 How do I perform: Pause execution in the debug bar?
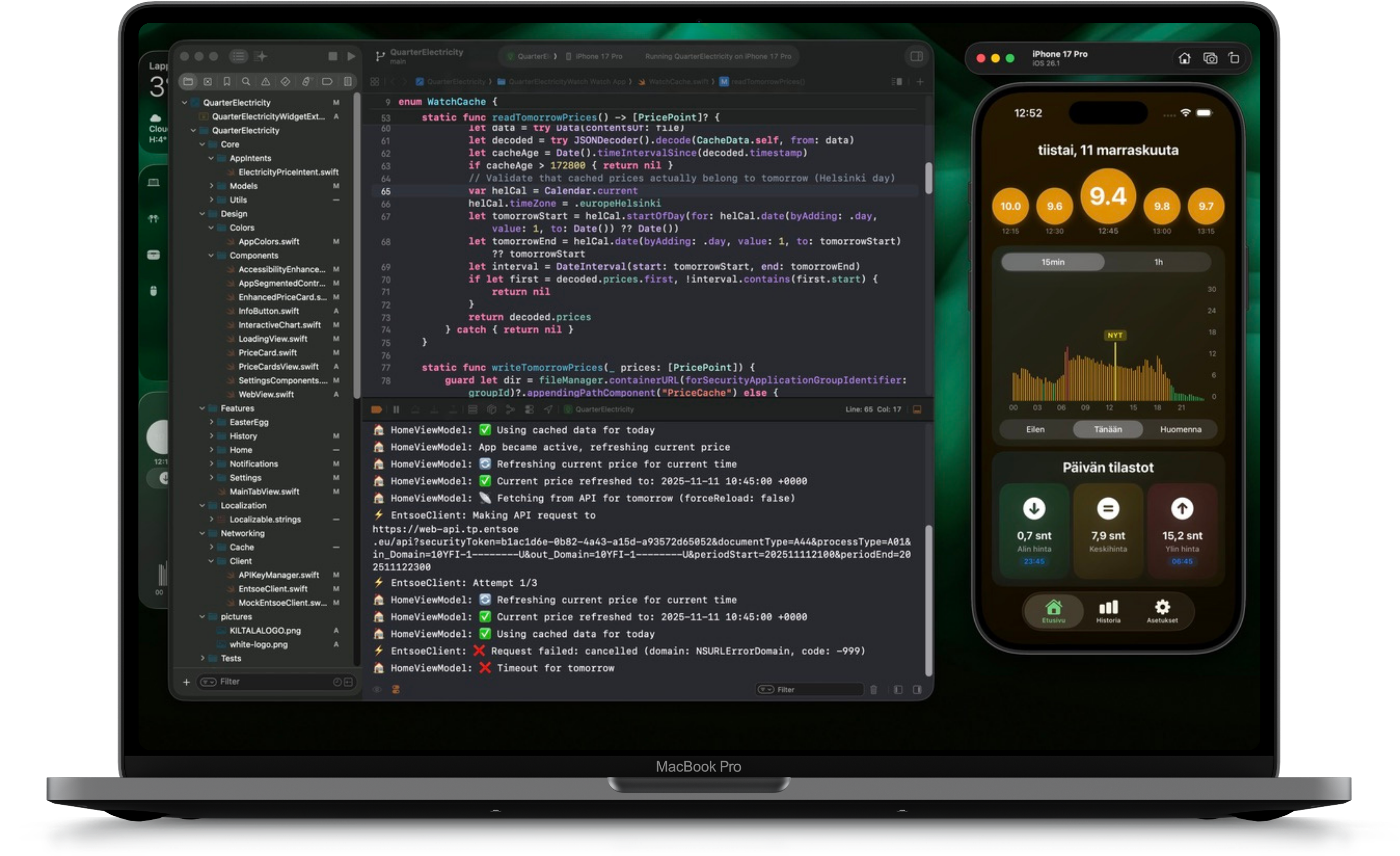point(396,409)
